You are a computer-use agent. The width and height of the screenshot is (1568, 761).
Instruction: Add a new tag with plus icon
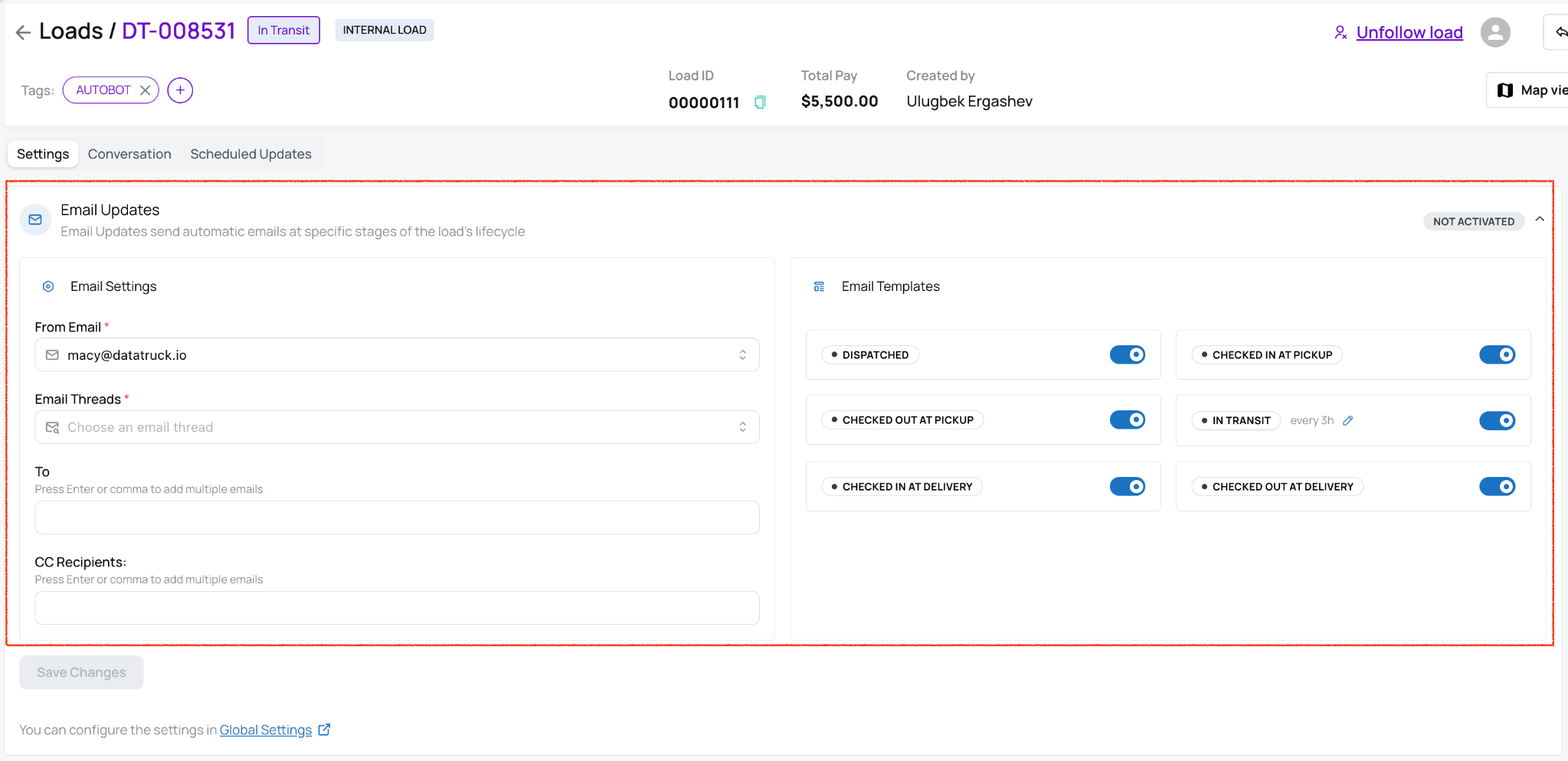(180, 90)
